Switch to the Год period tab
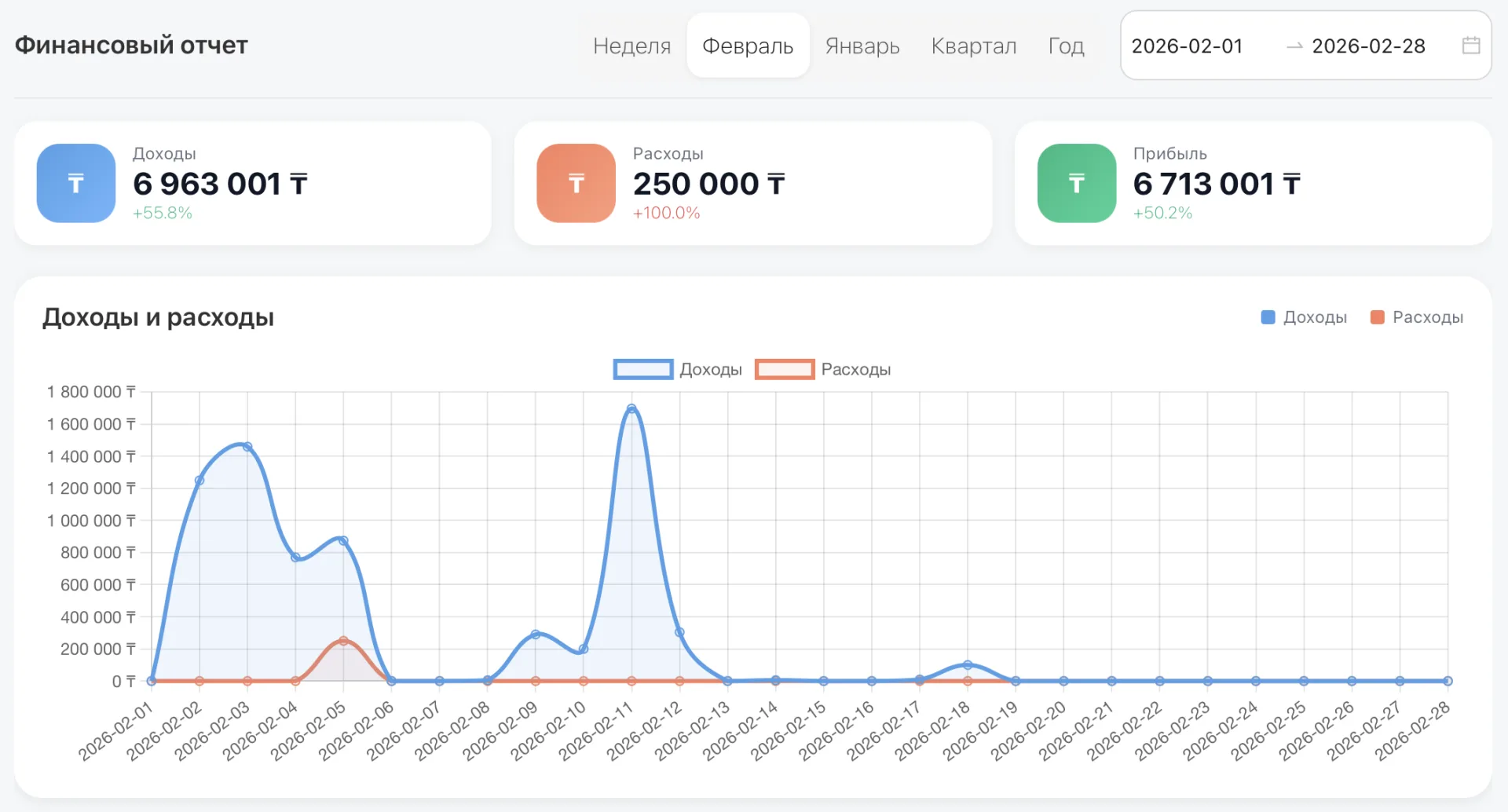 [1067, 46]
